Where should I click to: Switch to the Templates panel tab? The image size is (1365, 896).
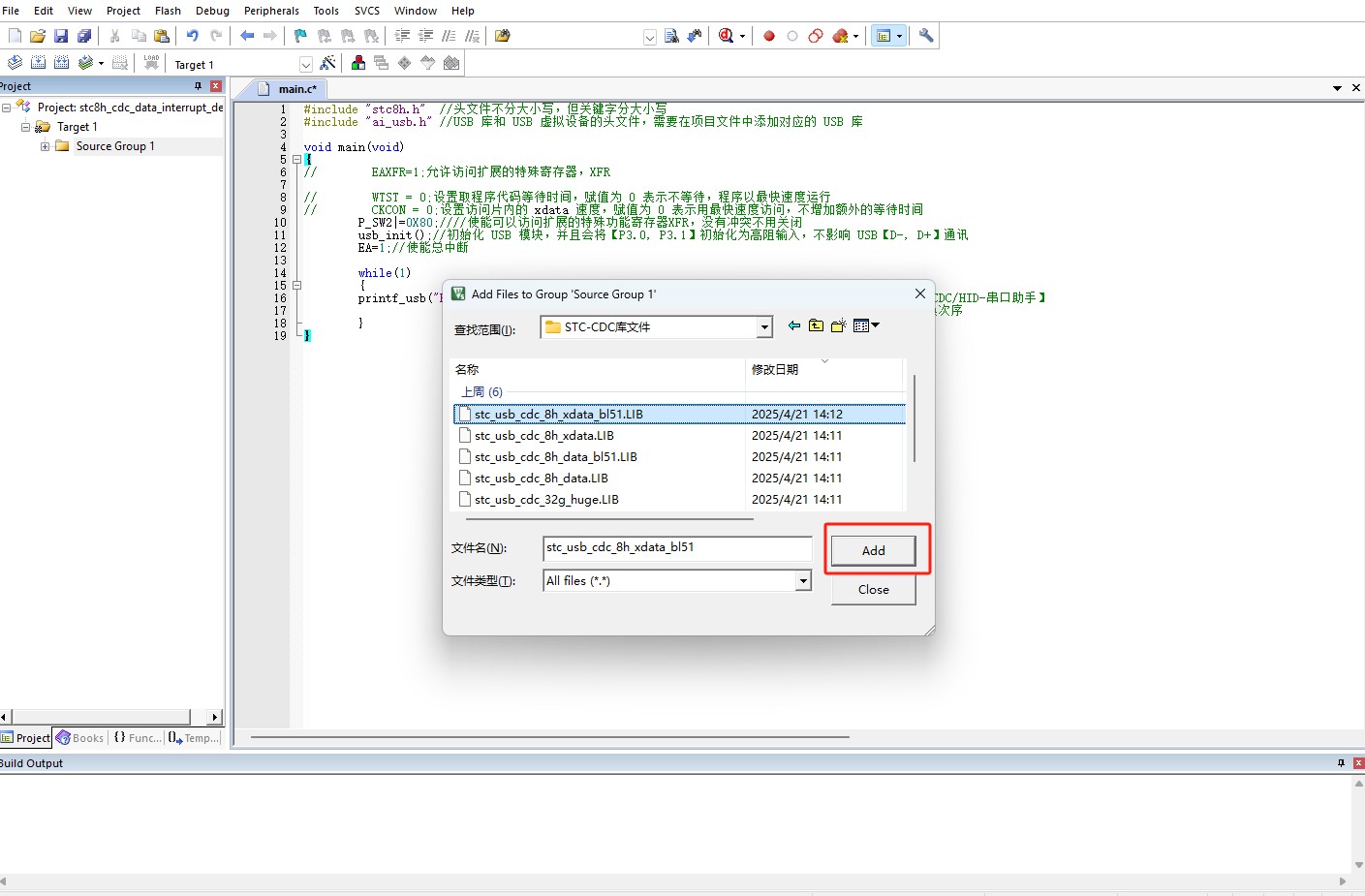click(194, 738)
